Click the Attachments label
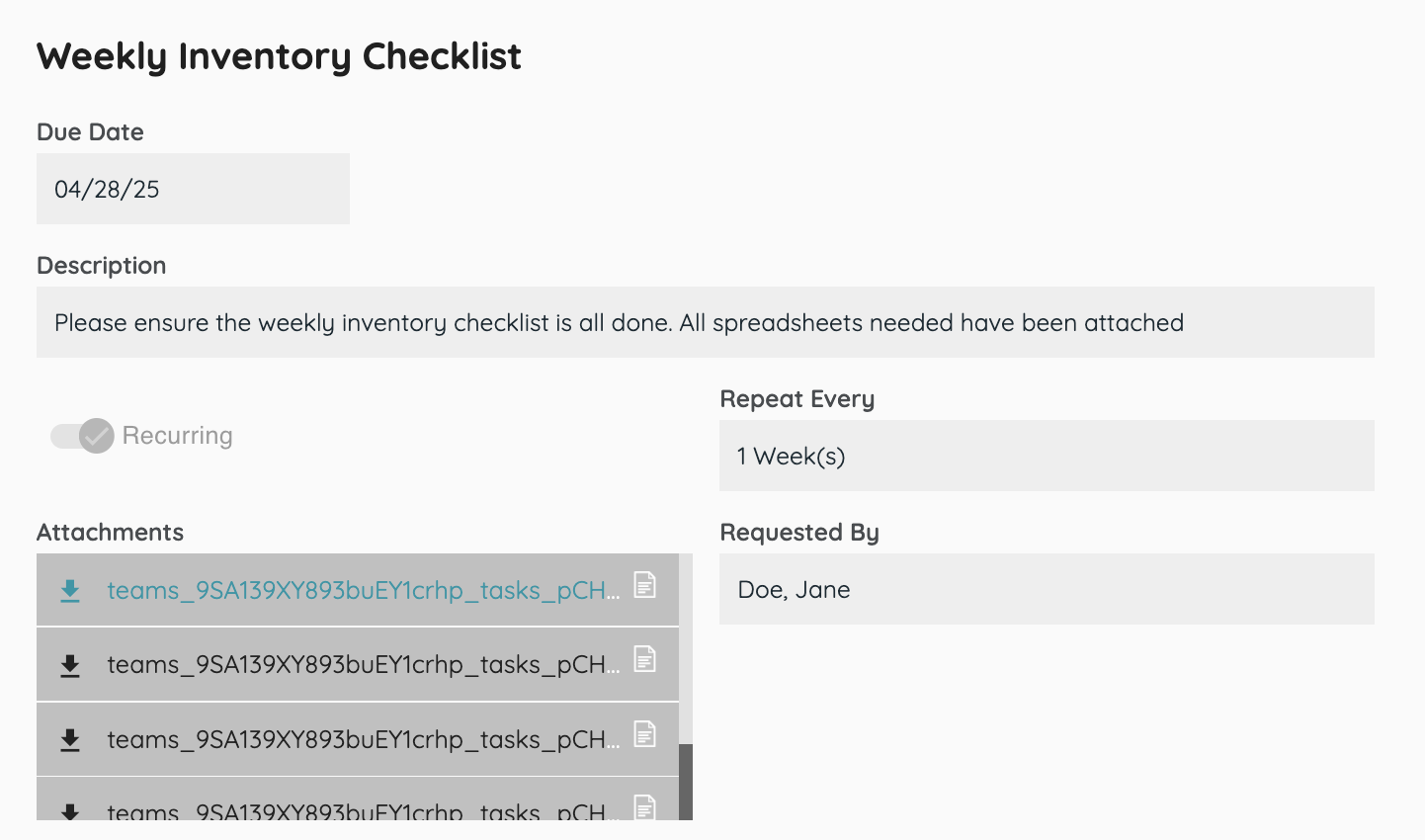 point(110,532)
